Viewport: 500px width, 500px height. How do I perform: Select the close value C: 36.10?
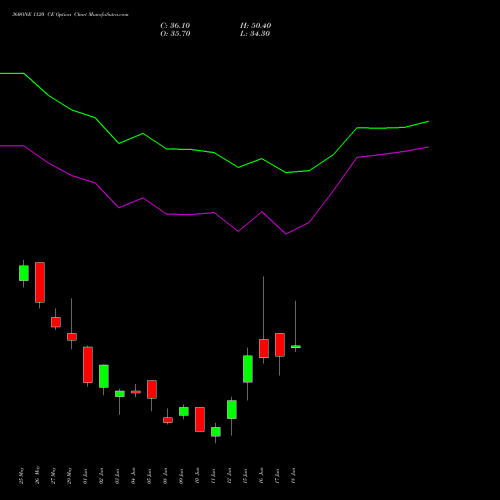click(x=175, y=26)
